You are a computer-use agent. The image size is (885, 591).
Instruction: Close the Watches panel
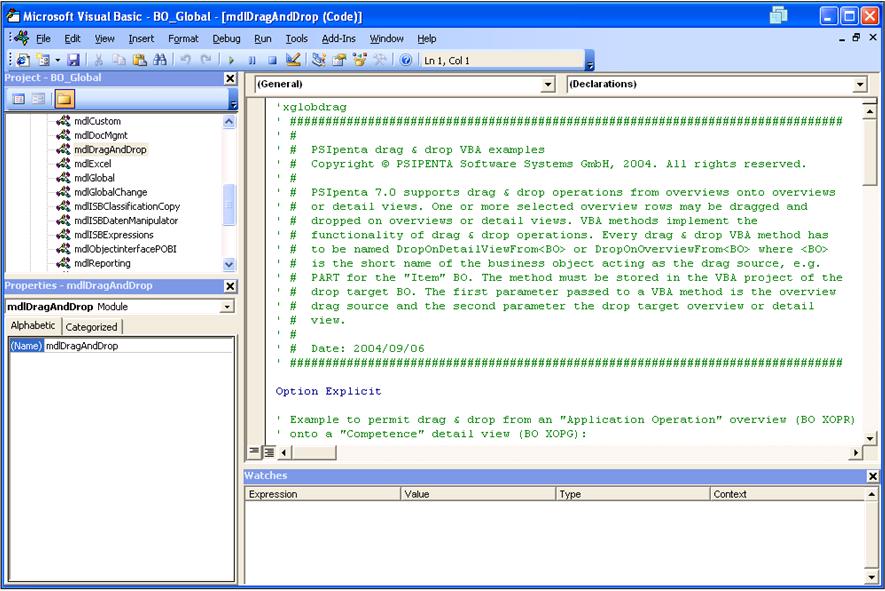[873, 476]
